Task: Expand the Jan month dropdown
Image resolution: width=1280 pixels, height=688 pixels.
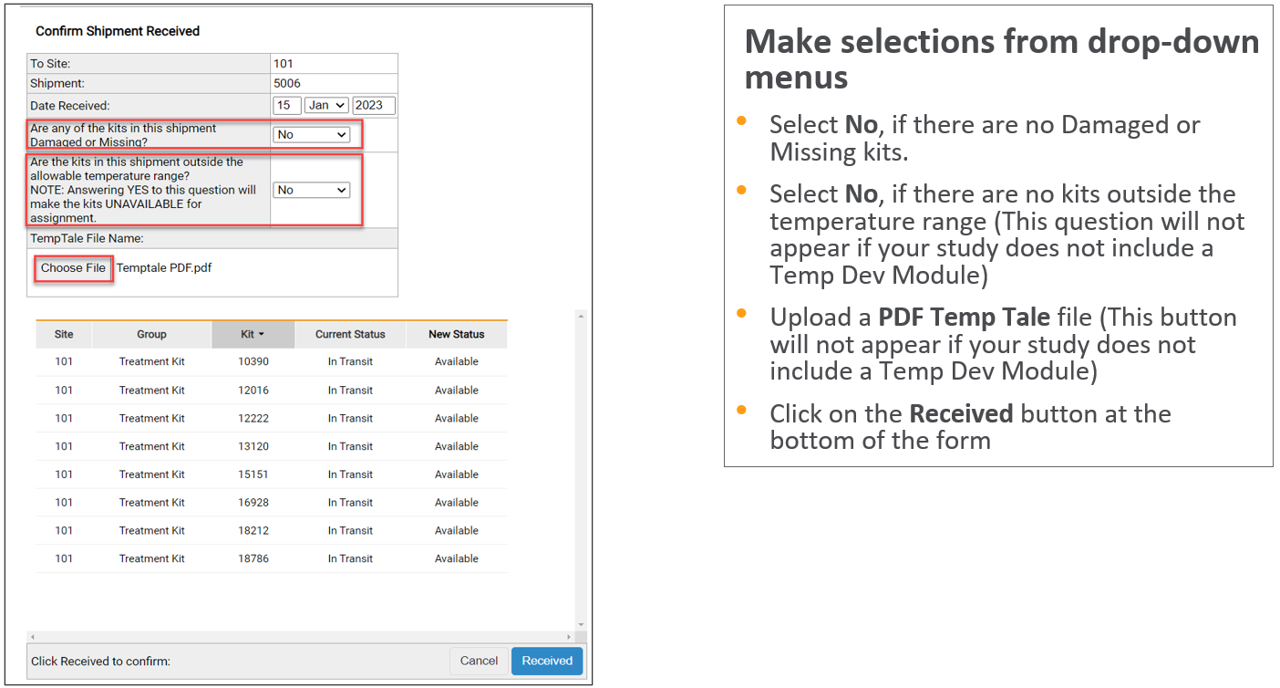Action: [x=327, y=105]
